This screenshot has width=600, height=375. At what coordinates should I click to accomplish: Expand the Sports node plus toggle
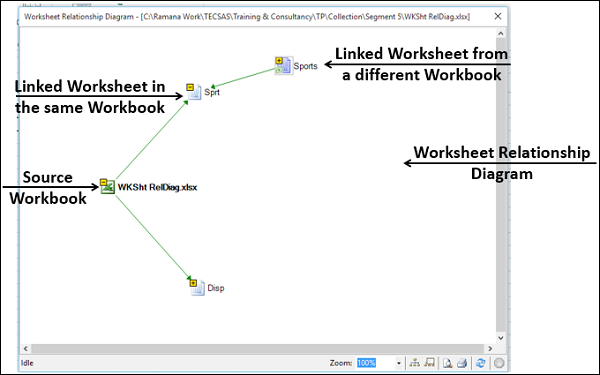[x=279, y=60]
